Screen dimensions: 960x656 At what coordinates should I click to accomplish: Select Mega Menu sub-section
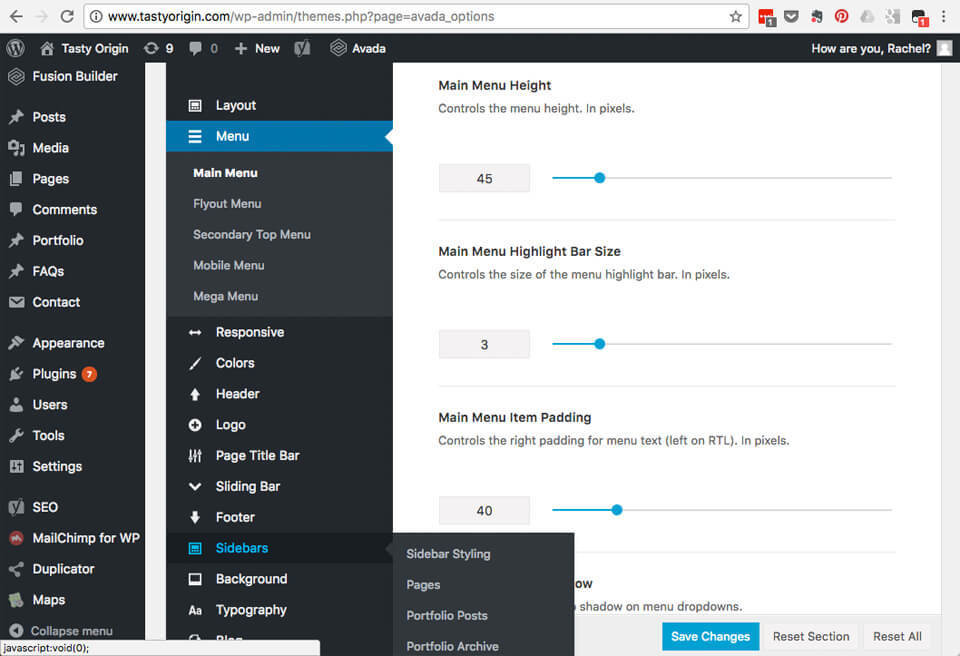pos(226,296)
